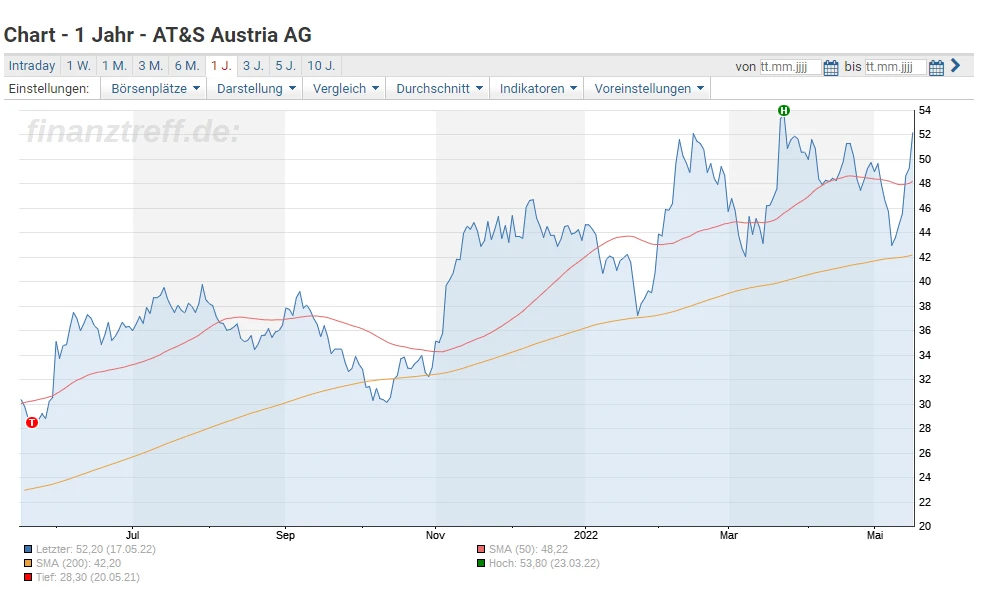Open the Darstellung dropdown menu
The image size is (987, 597).
click(256, 88)
